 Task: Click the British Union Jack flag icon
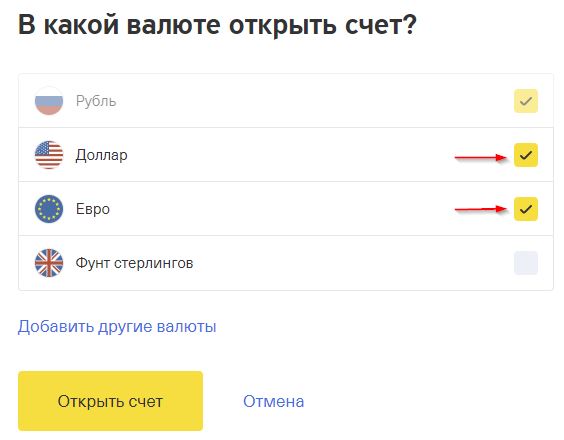(49, 263)
